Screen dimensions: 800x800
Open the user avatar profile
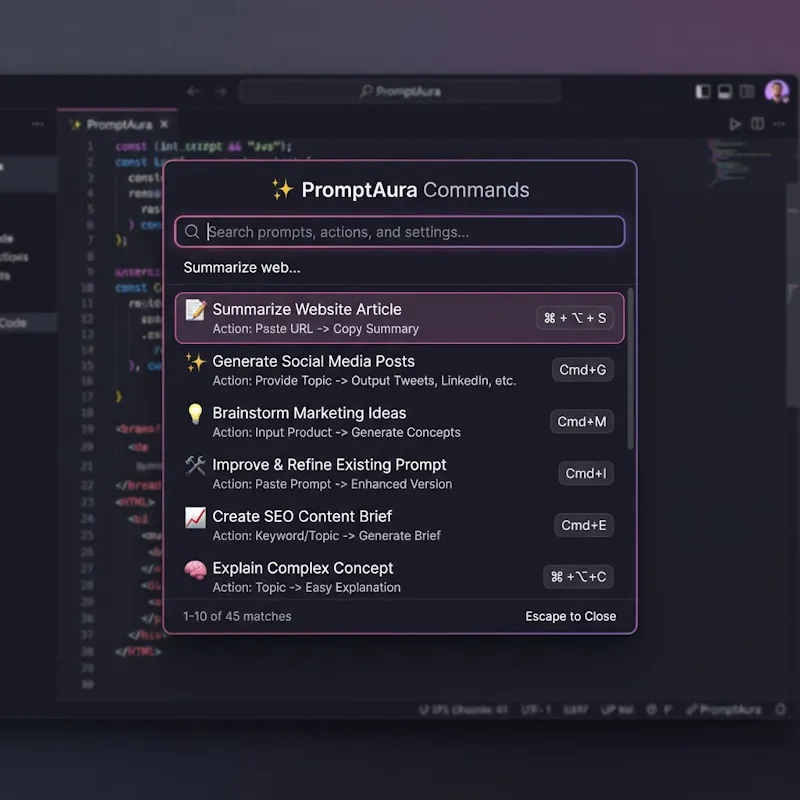tap(777, 91)
